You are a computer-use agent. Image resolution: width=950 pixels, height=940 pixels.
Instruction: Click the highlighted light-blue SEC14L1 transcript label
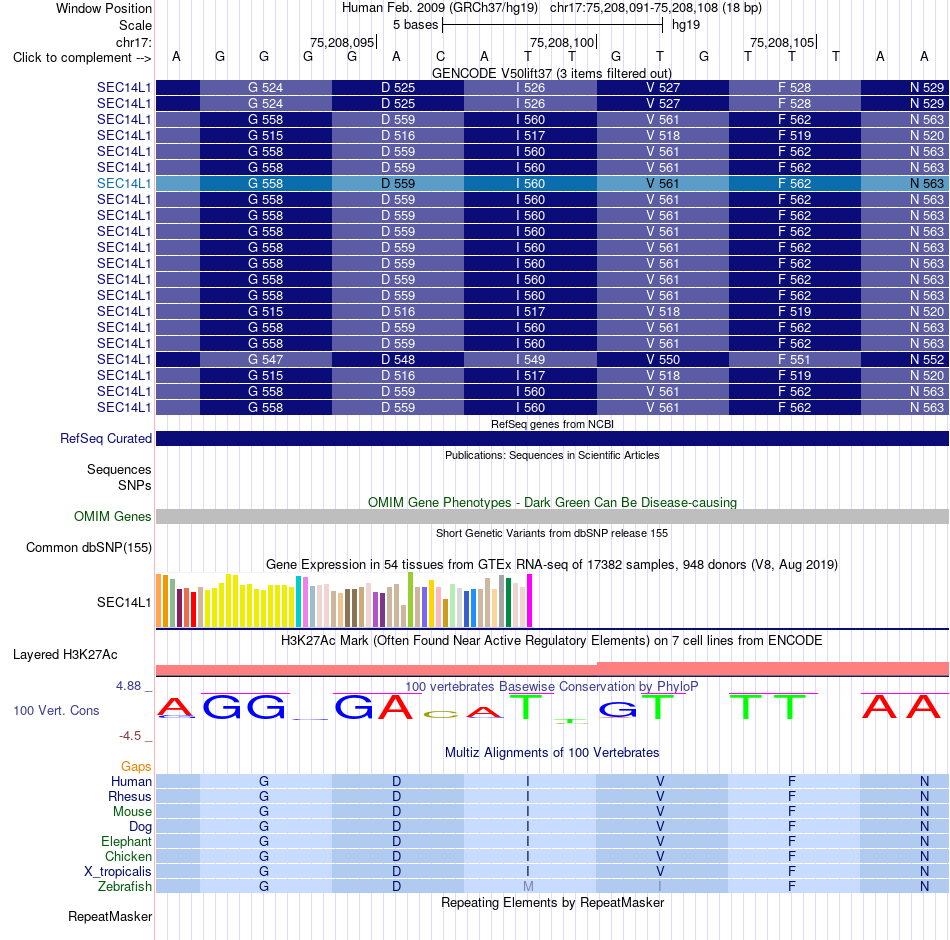(x=124, y=183)
